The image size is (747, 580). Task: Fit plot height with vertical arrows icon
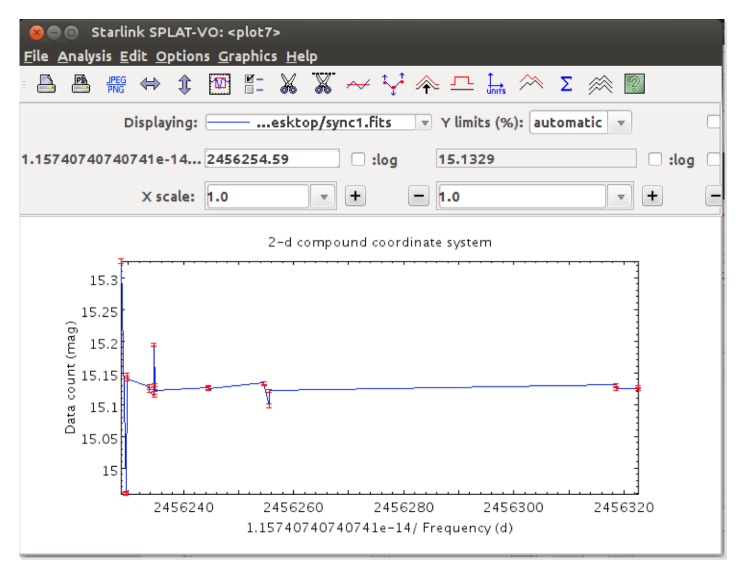pos(184,84)
